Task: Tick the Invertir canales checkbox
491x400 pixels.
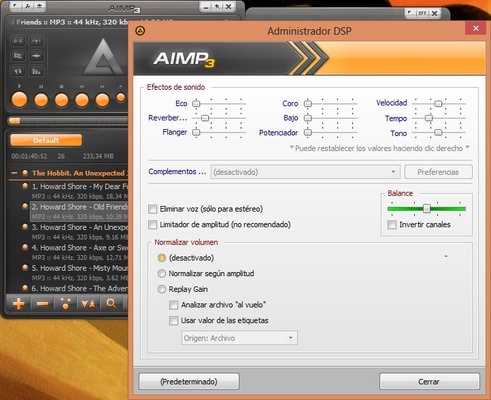Action: pyautogui.click(x=392, y=225)
